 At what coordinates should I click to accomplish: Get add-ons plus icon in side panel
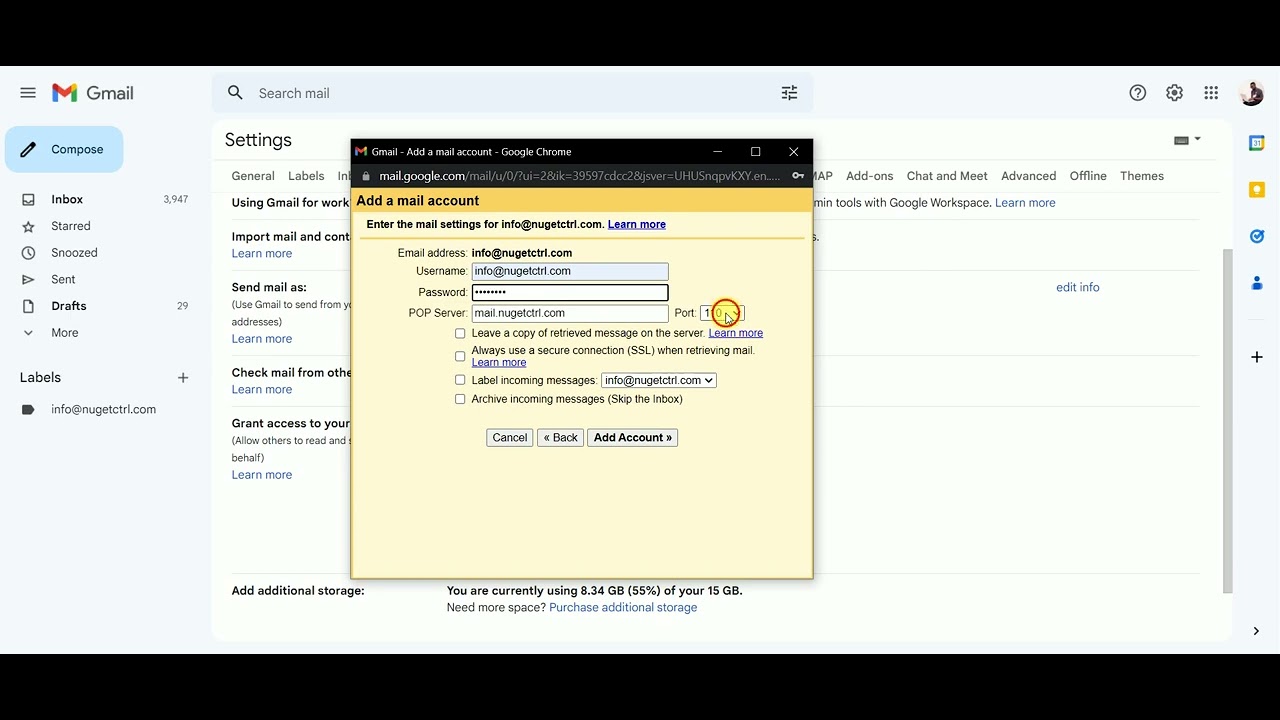[x=1257, y=357]
